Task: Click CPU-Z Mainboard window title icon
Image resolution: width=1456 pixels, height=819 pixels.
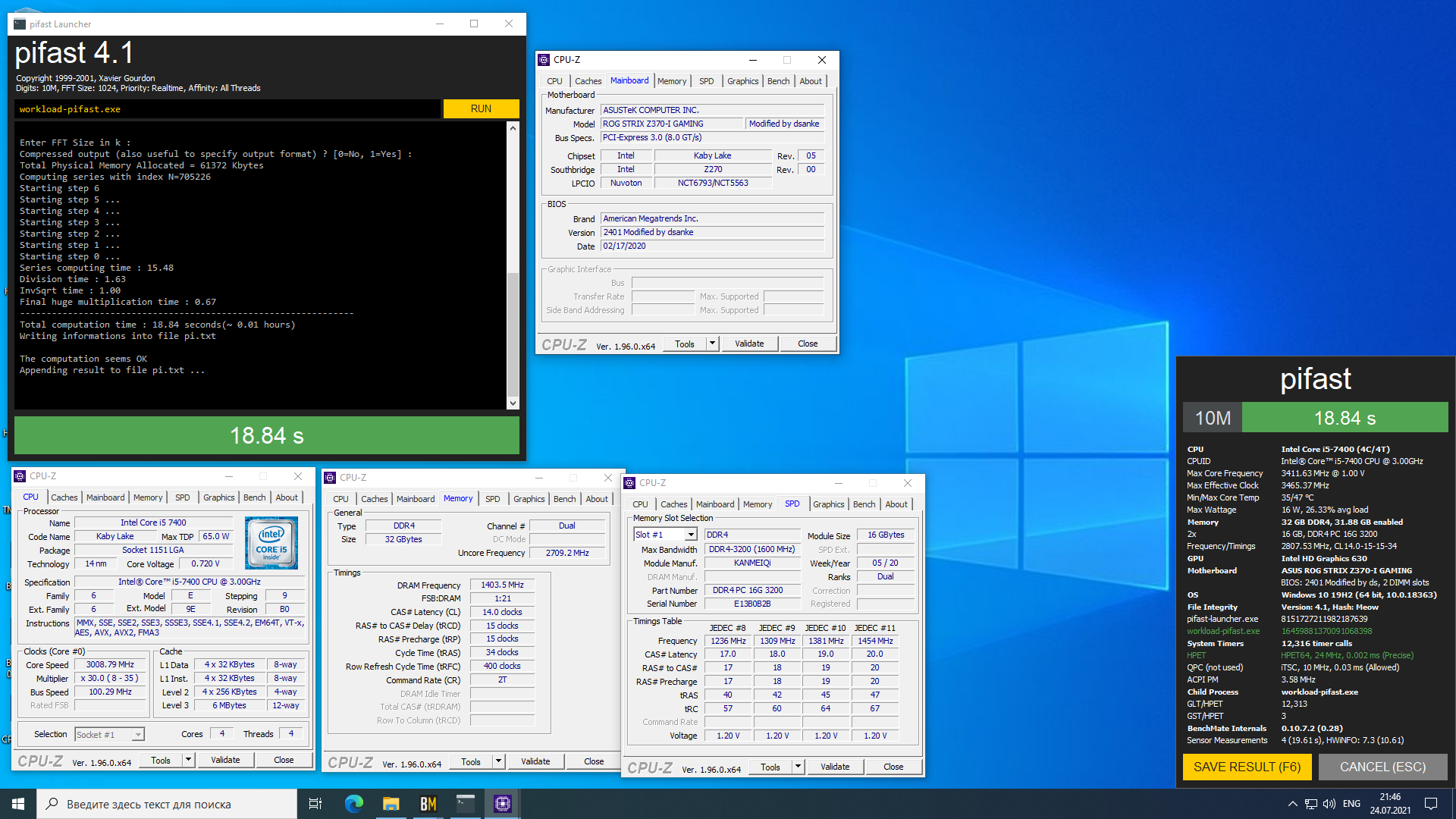Action: click(544, 60)
